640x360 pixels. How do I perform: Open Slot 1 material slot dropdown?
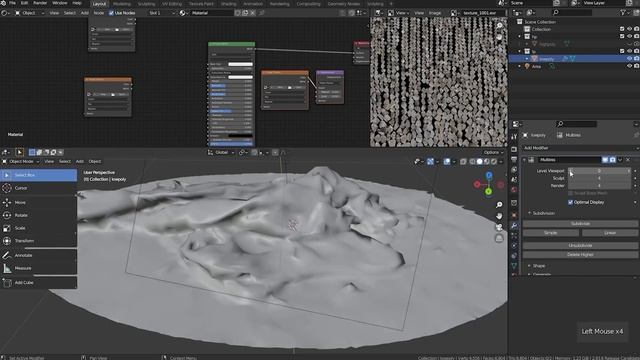[x=161, y=13]
